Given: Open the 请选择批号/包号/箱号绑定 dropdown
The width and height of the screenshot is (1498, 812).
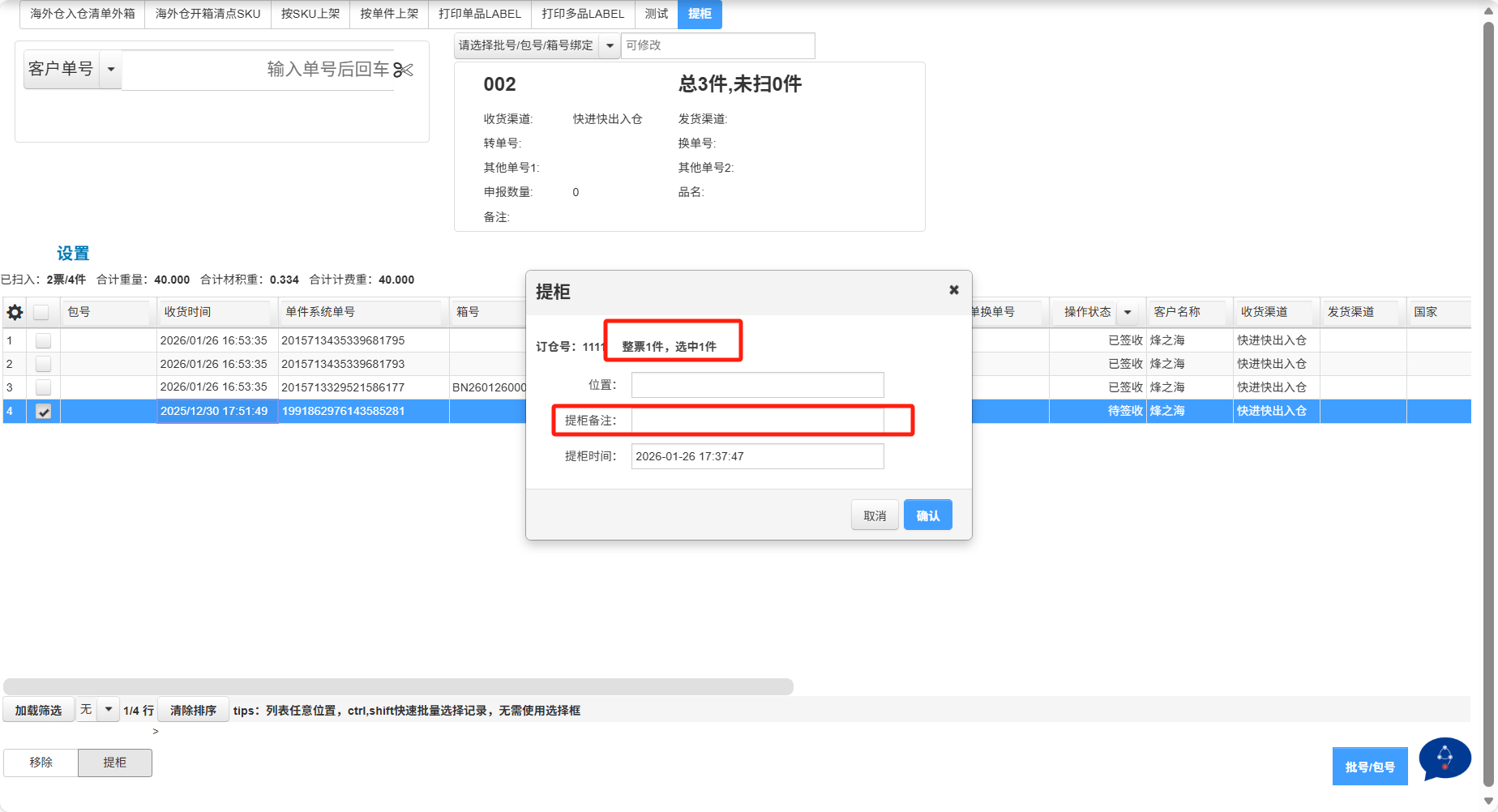Looking at the screenshot, I should click(610, 46).
